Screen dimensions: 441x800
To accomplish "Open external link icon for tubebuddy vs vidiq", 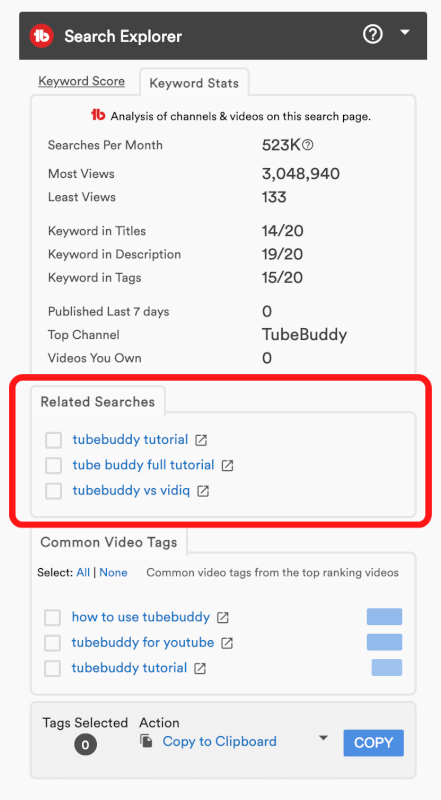I will tap(203, 491).
